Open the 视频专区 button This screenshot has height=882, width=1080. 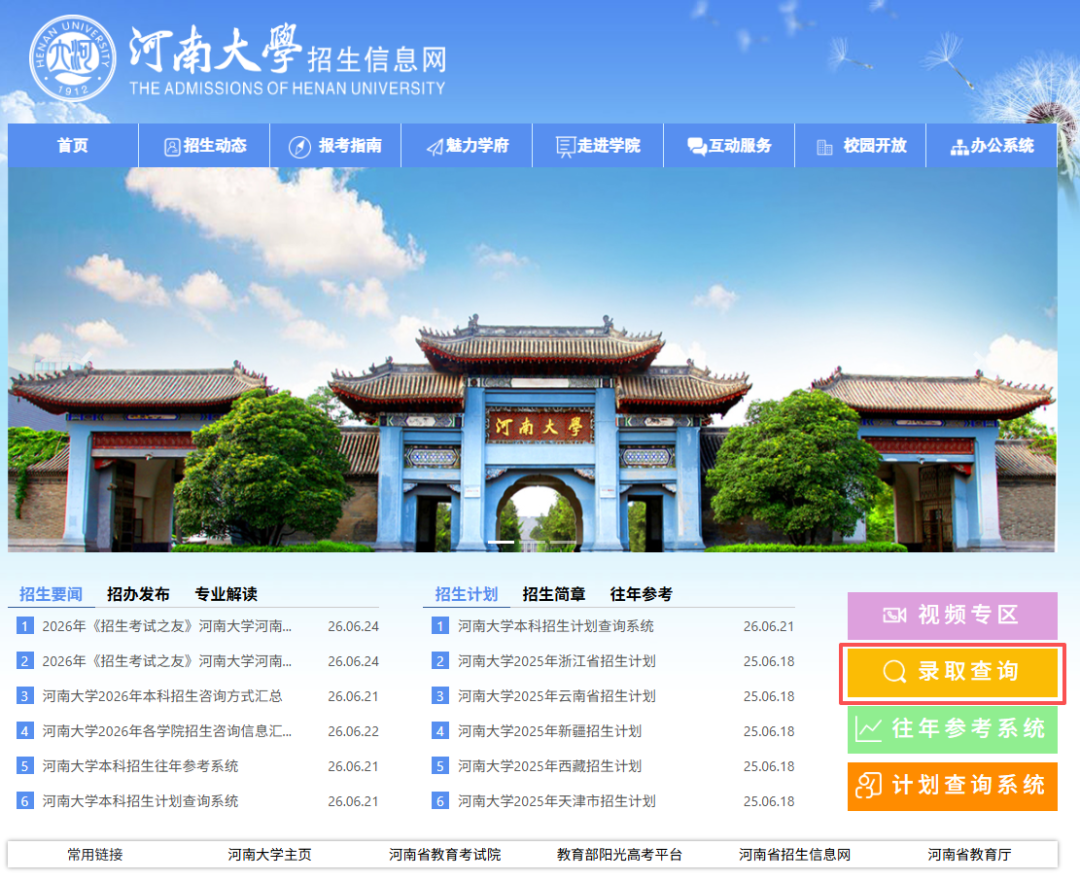tap(952, 616)
